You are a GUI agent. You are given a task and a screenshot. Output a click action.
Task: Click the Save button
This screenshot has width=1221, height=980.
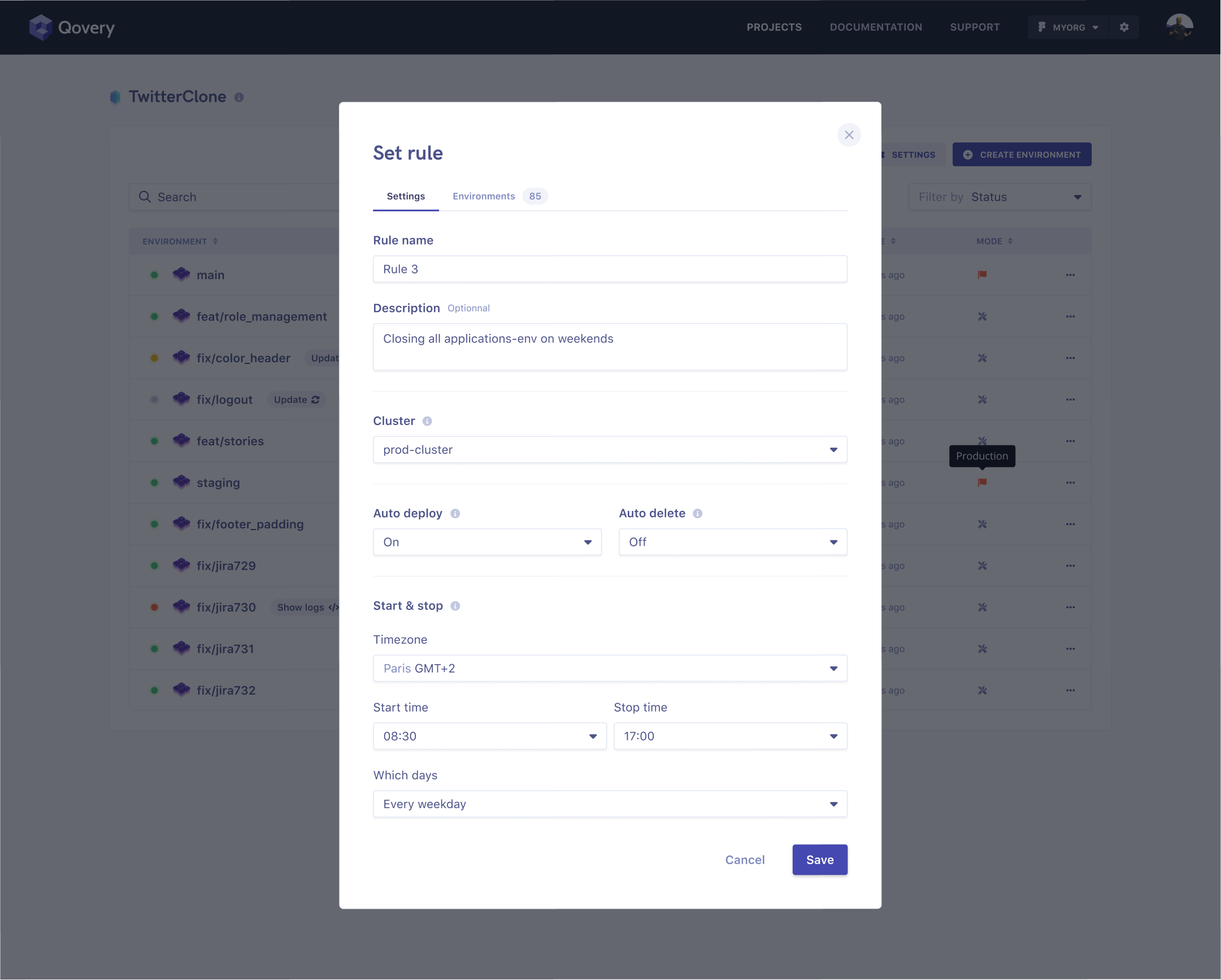coord(820,859)
